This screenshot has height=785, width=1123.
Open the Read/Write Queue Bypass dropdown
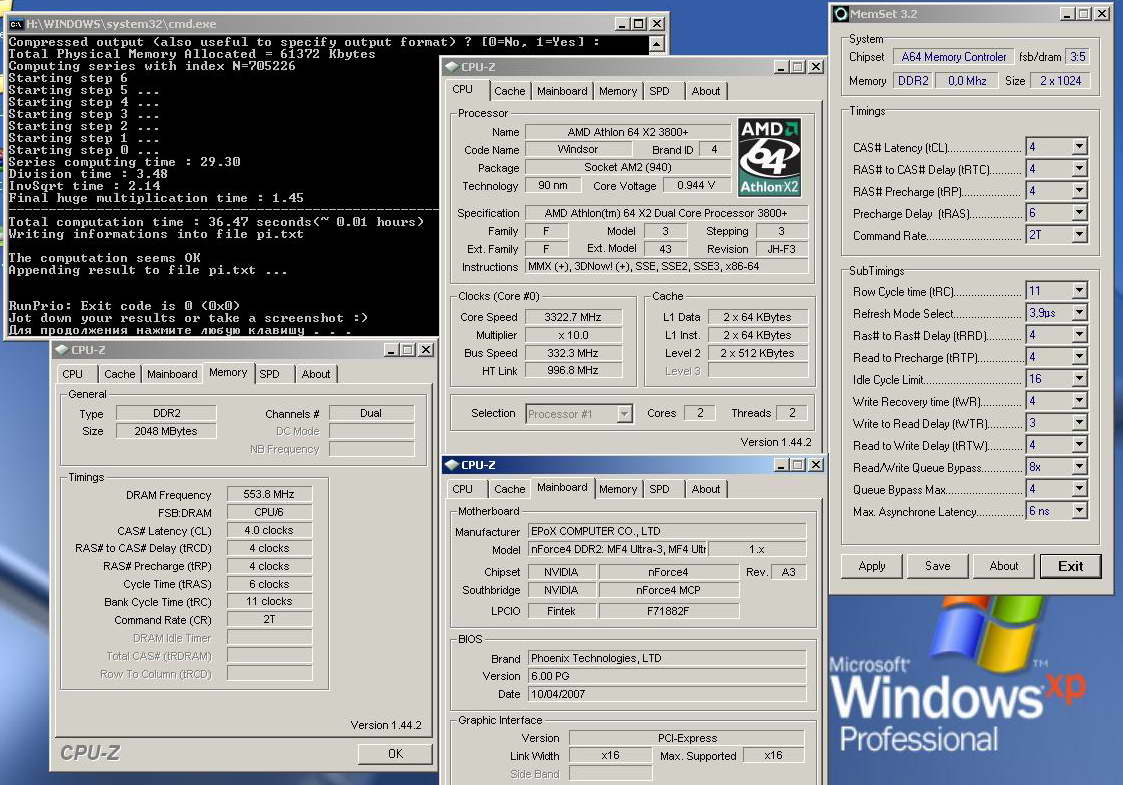tap(1079, 467)
